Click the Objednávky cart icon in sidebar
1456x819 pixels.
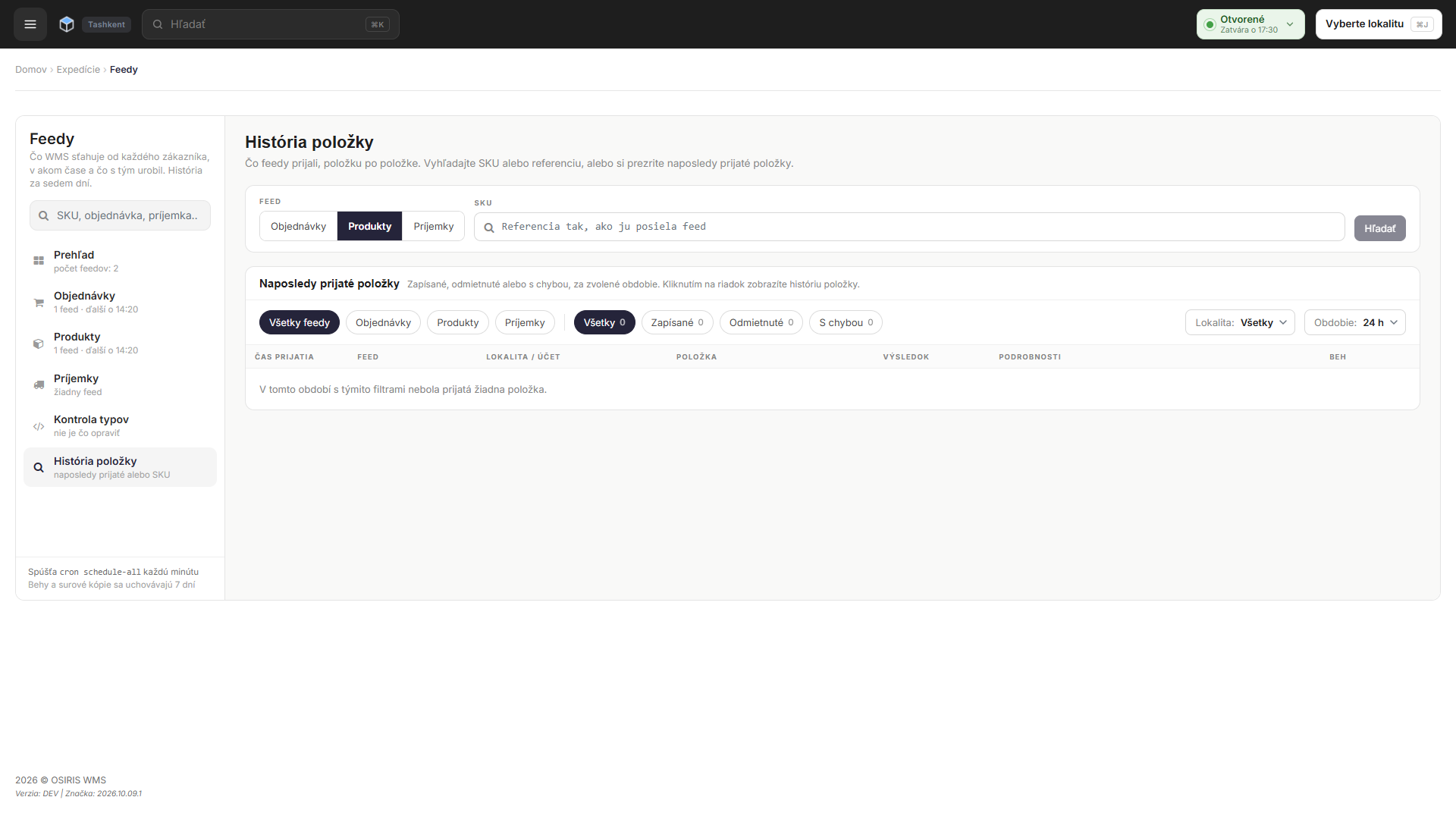(39, 303)
